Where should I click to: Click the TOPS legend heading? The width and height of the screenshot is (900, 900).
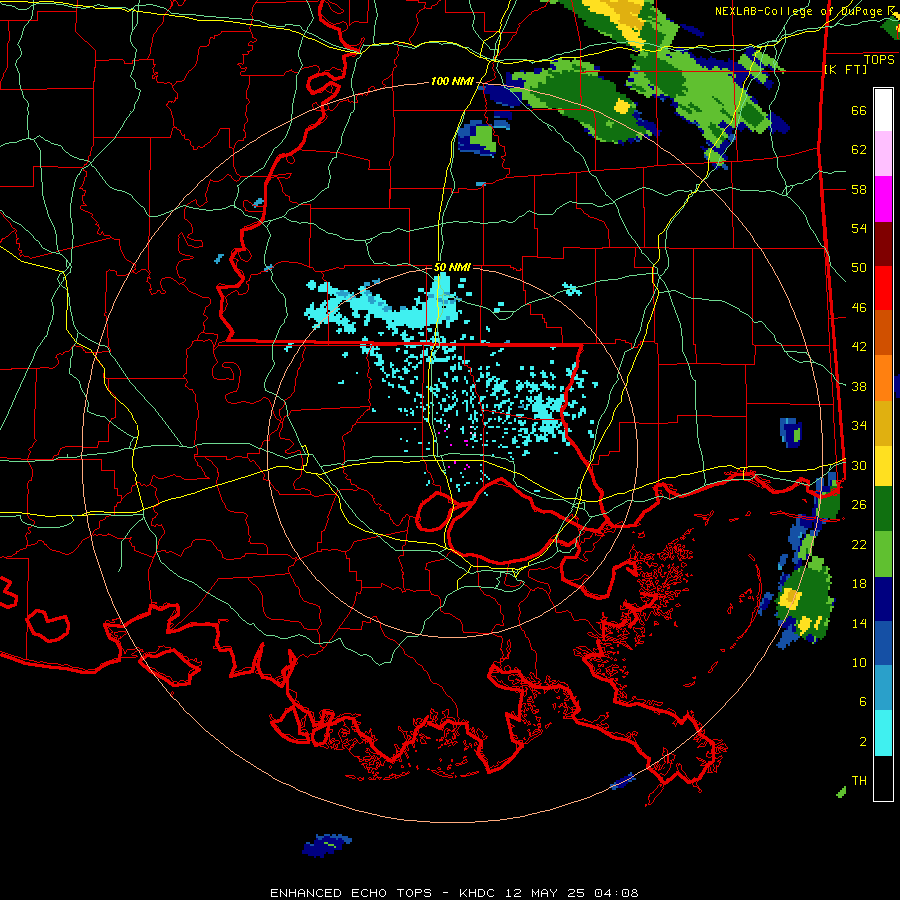point(879,60)
